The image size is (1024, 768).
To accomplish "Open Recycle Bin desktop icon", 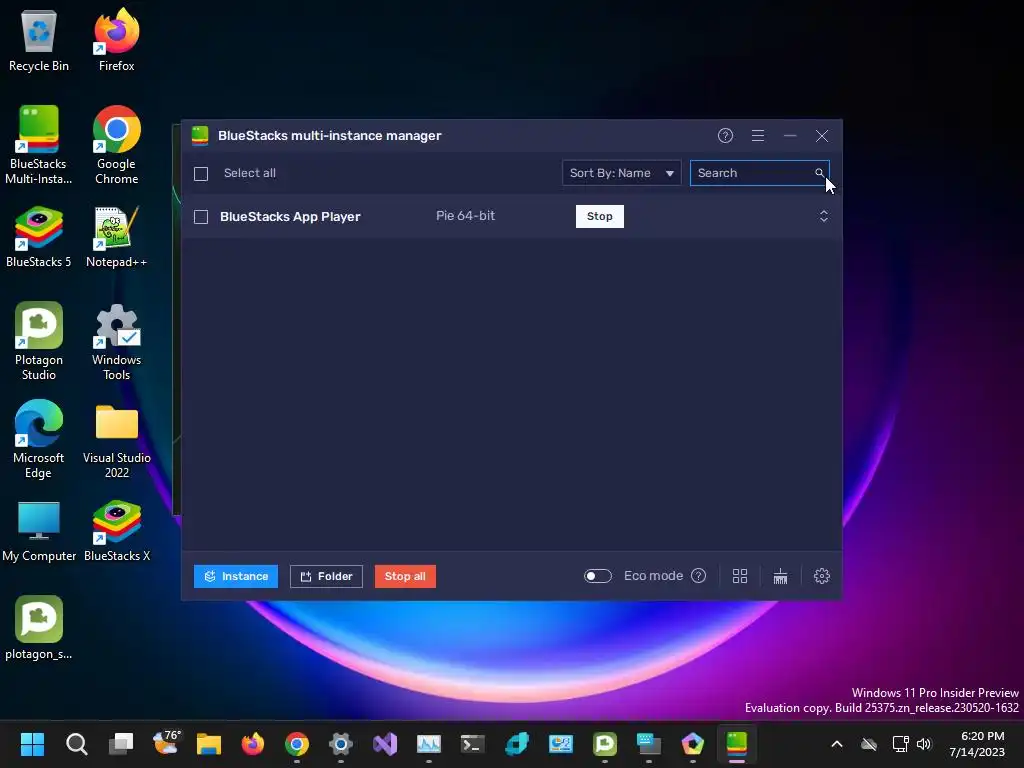I will tap(39, 40).
